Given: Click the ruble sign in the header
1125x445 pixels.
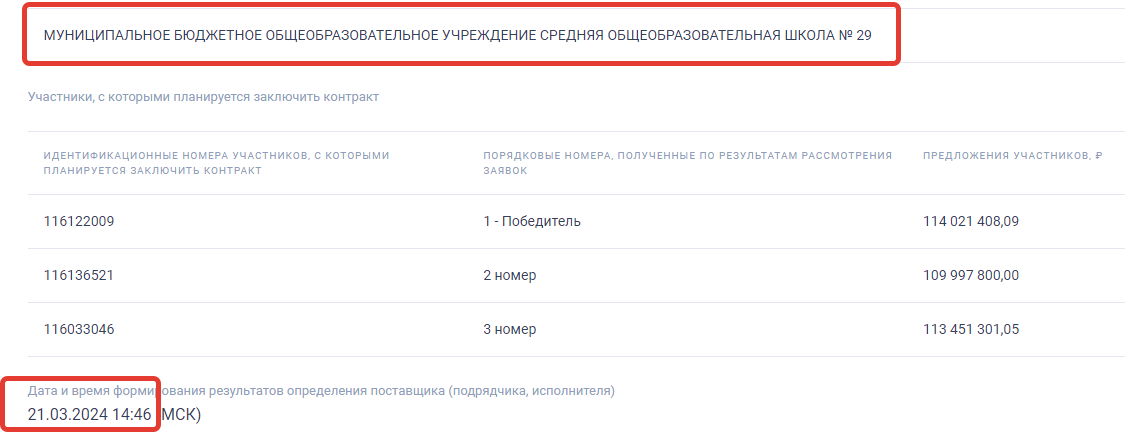Looking at the screenshot, I should (1099, 156).
